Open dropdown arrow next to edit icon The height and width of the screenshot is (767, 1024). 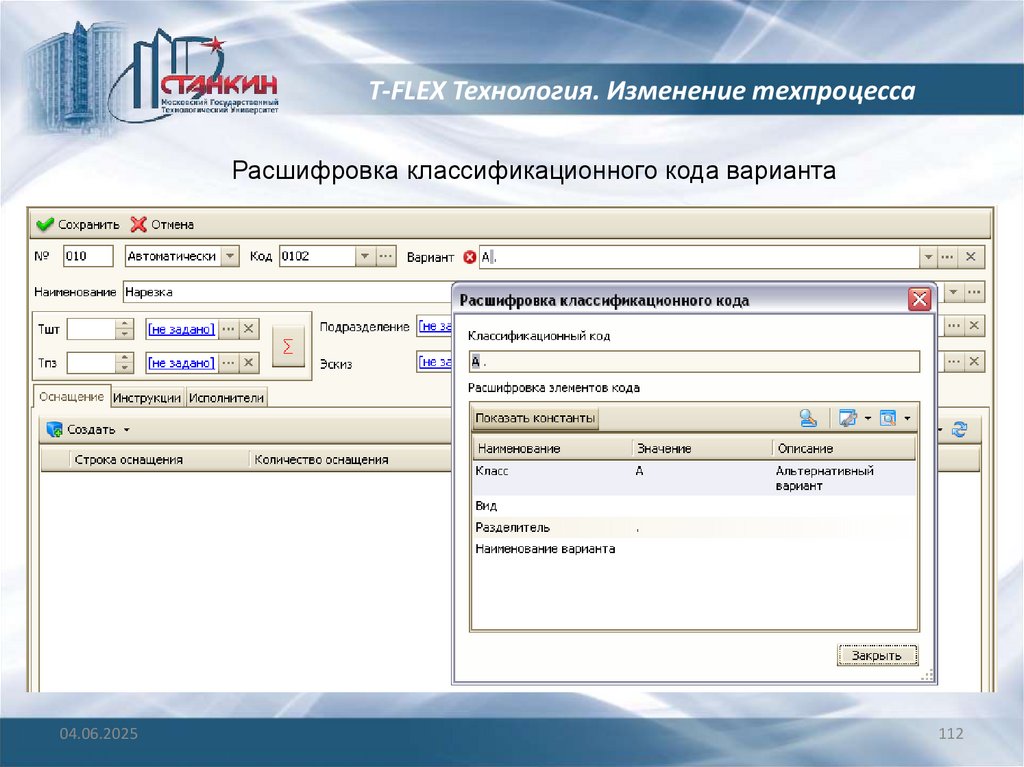(868, 418)
